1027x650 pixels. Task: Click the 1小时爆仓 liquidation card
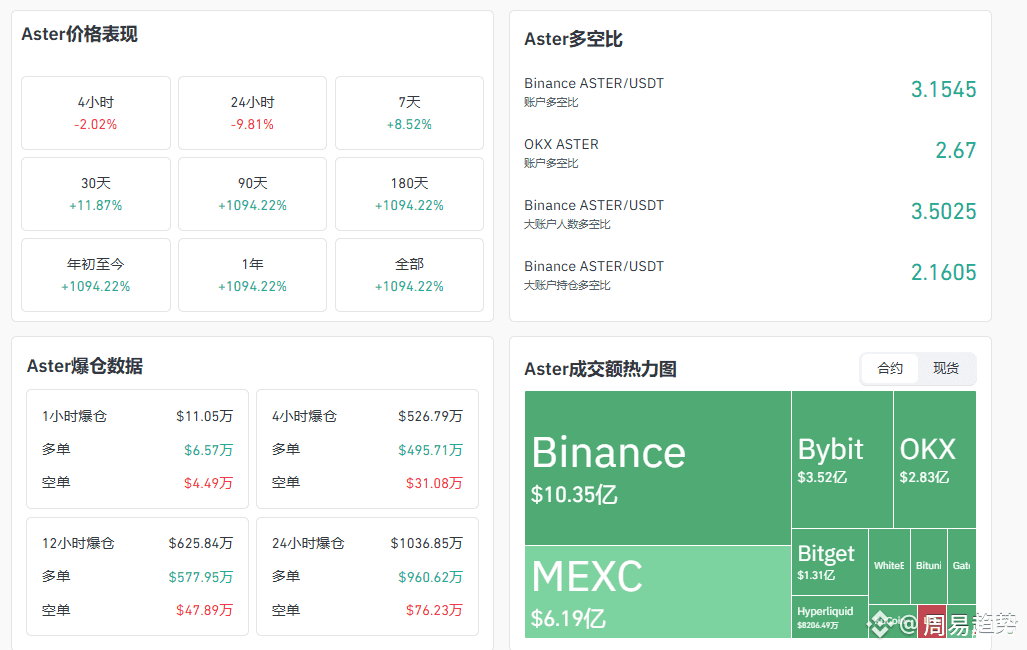pos(138,449)
